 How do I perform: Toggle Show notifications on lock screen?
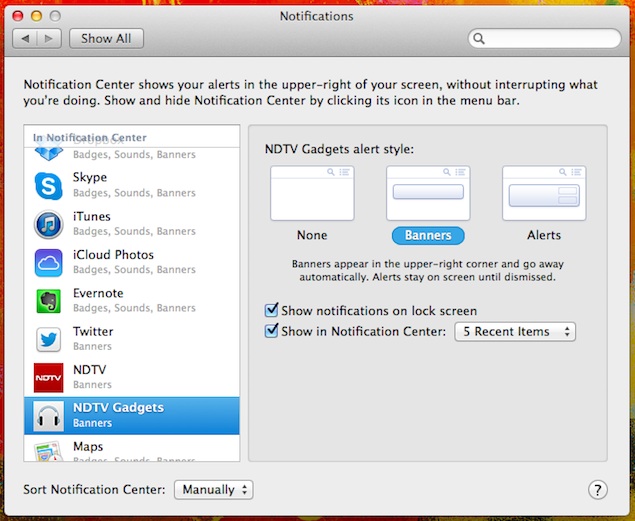[x=271, y=310]
